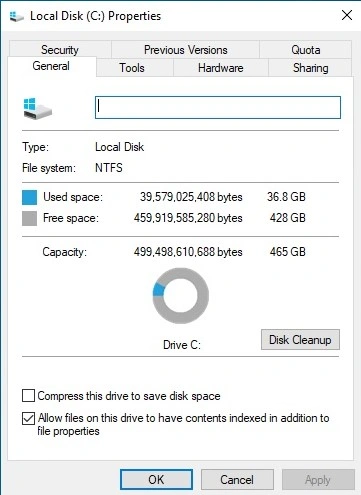Click the grayed Apply button
361x495 pixels.
[318, 480]
